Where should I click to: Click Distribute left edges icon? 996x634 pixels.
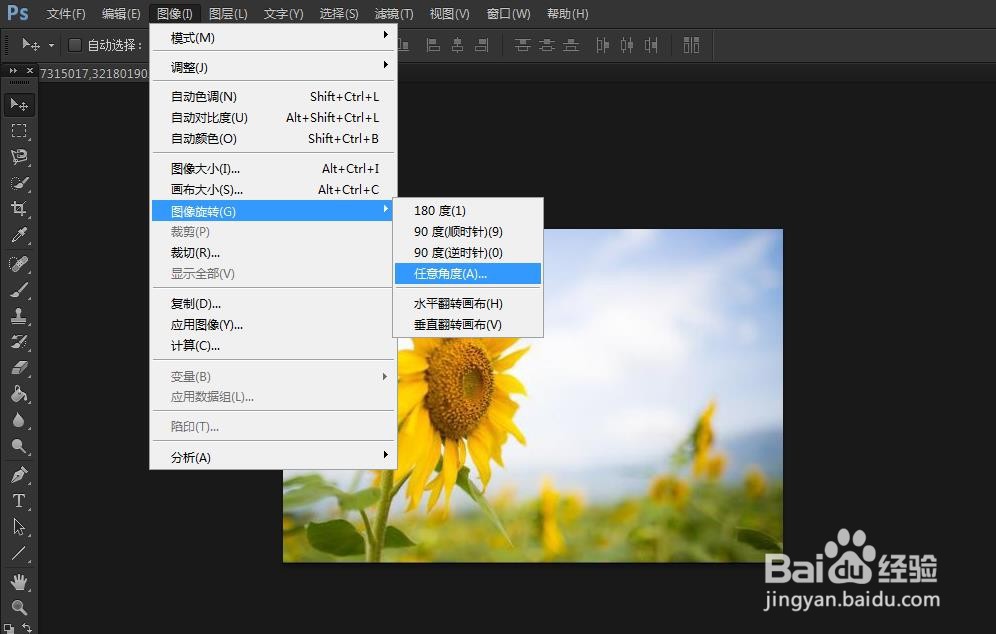(602, 45)
